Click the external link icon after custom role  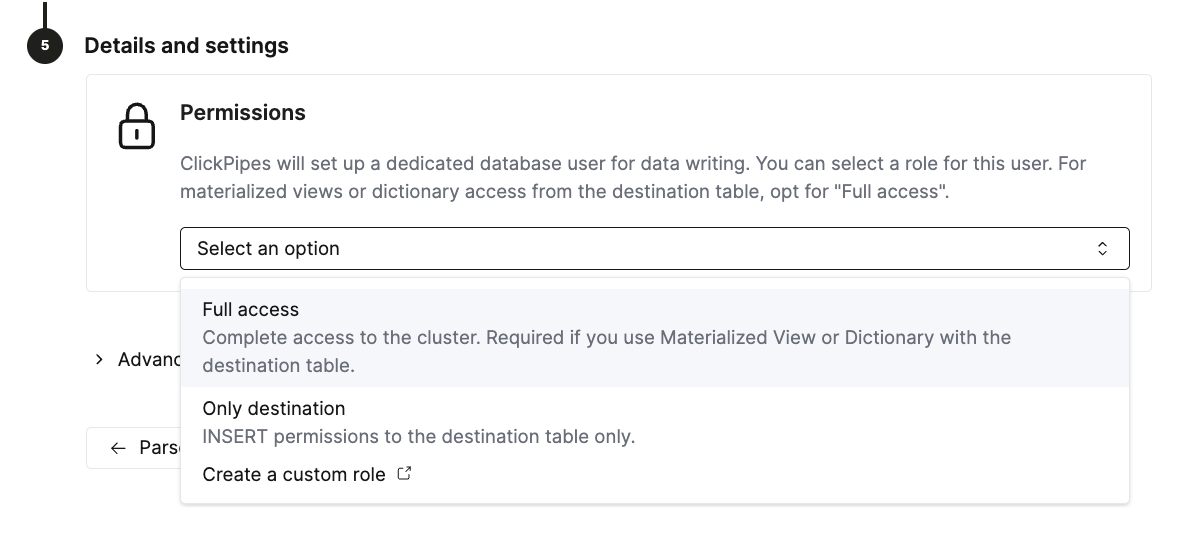[x=404, y=474]
